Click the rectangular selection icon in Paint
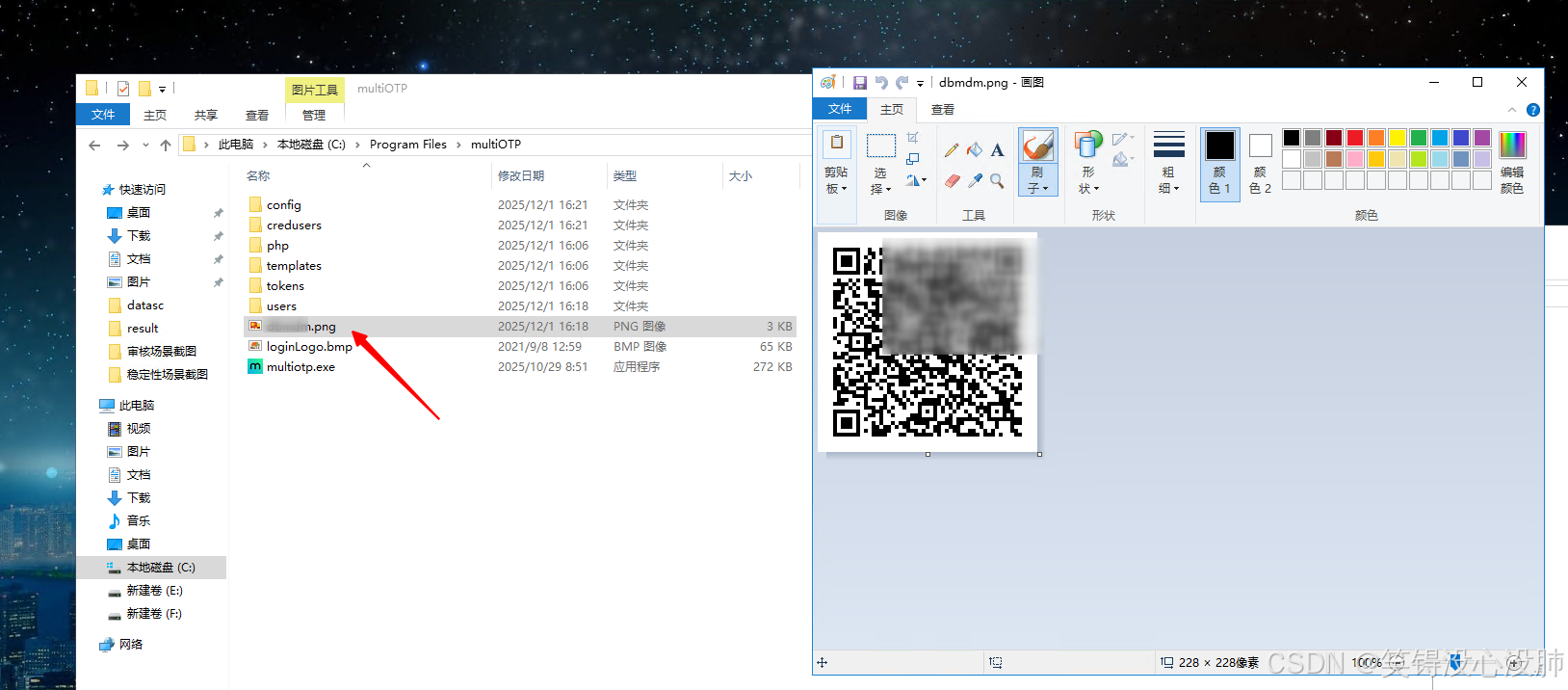The image size is (1568, 690). tap(880, 146)
